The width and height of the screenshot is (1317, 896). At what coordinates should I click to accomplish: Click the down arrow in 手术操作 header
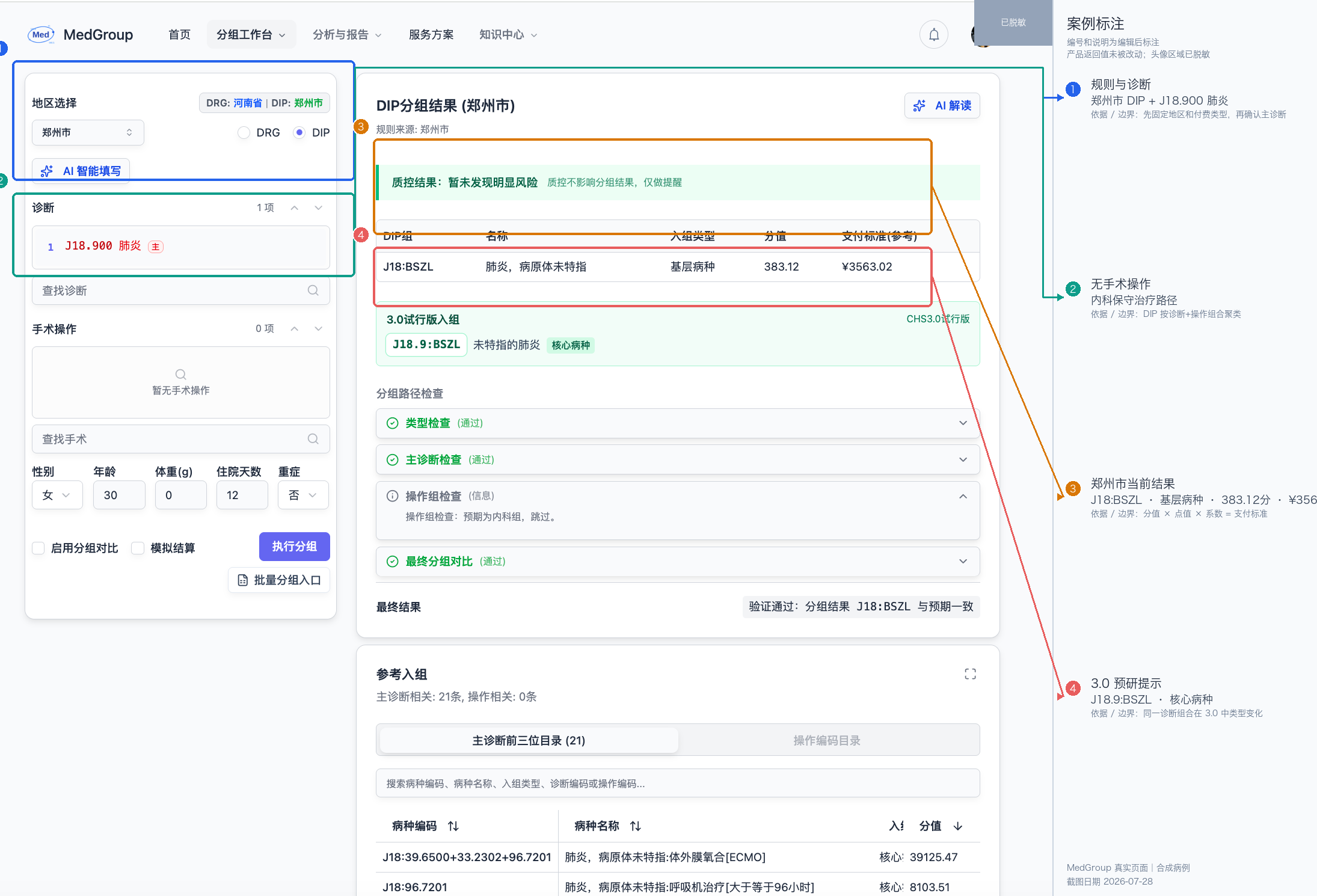click(x=319, y=329)
